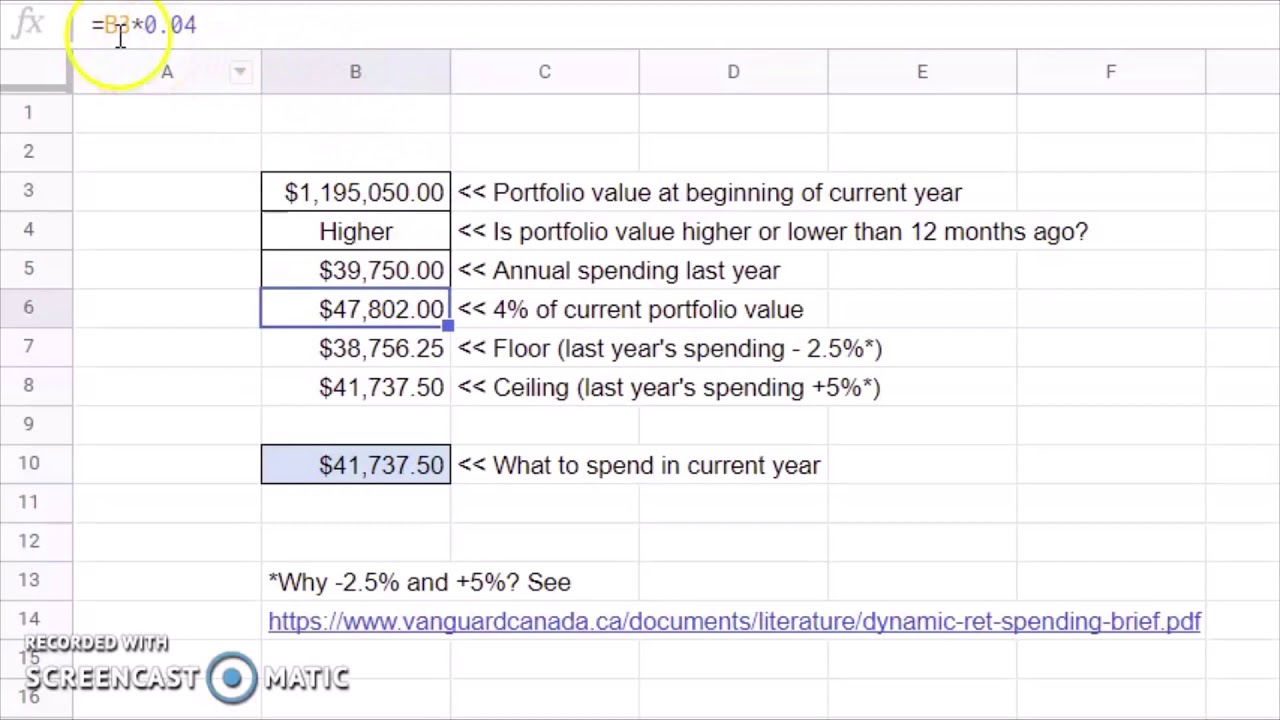The image size is (1280, 720).
Task: Select row 3 header
Action: (x=36, y=191)
